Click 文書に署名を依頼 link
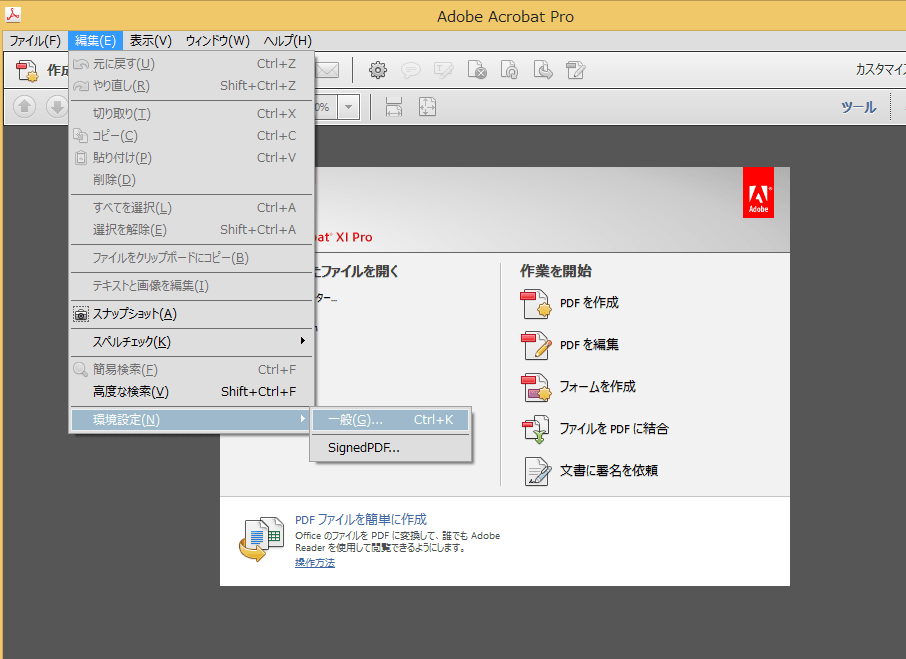This screenshot has height=659, width=906. tap(608, 471)
